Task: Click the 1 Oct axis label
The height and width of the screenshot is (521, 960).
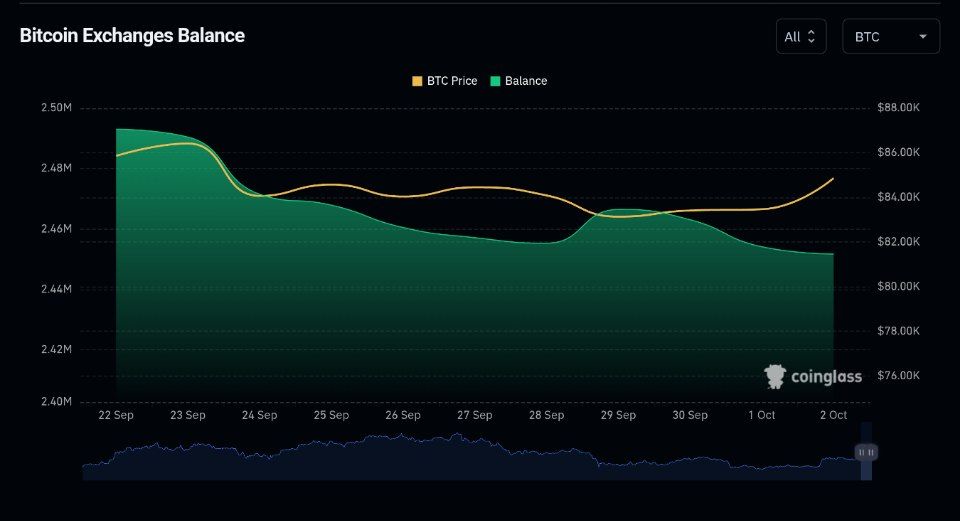Action: point(762,415)
